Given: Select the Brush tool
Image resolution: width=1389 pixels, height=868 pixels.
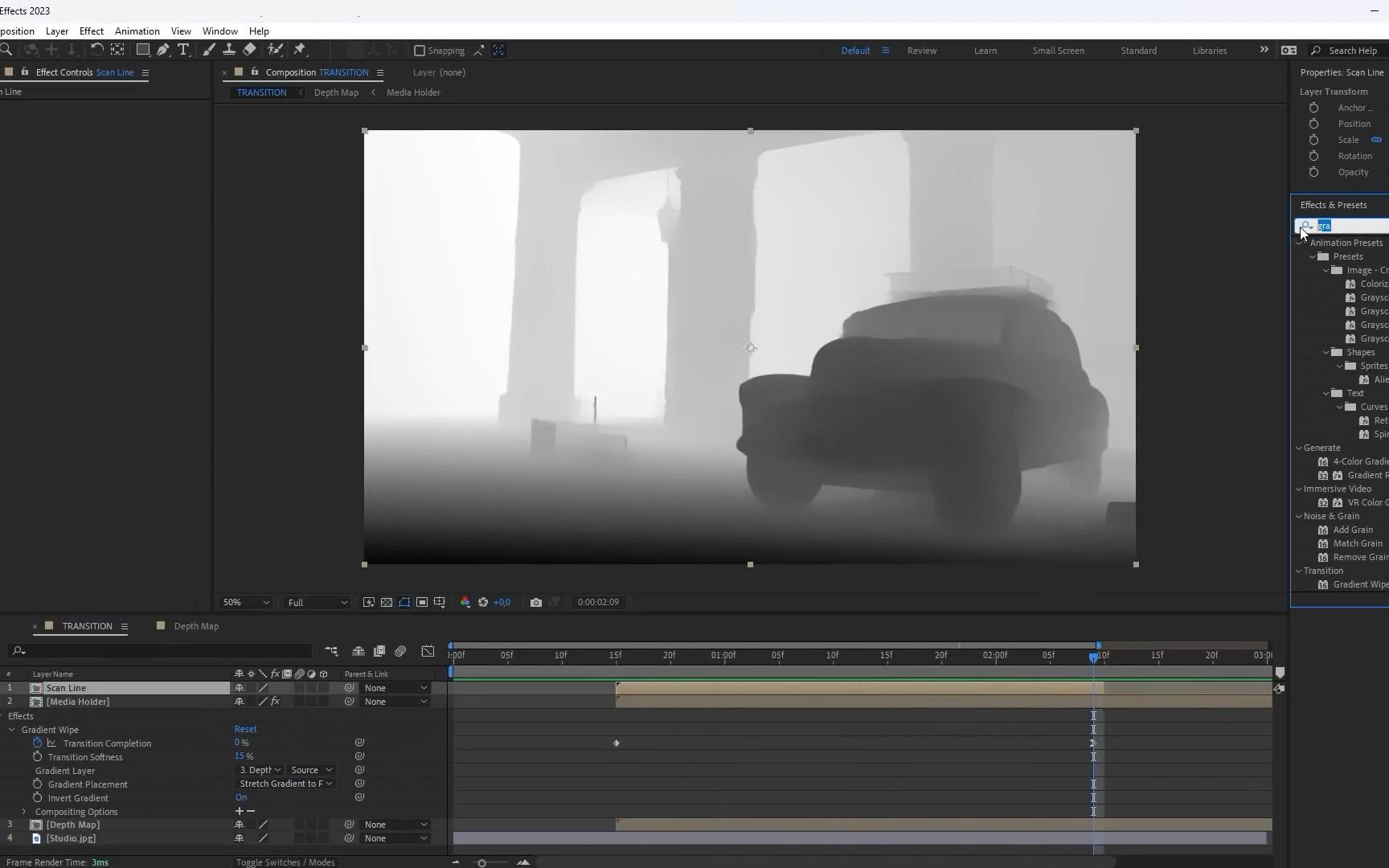Looking at the screenshot, I should point(209,50).
